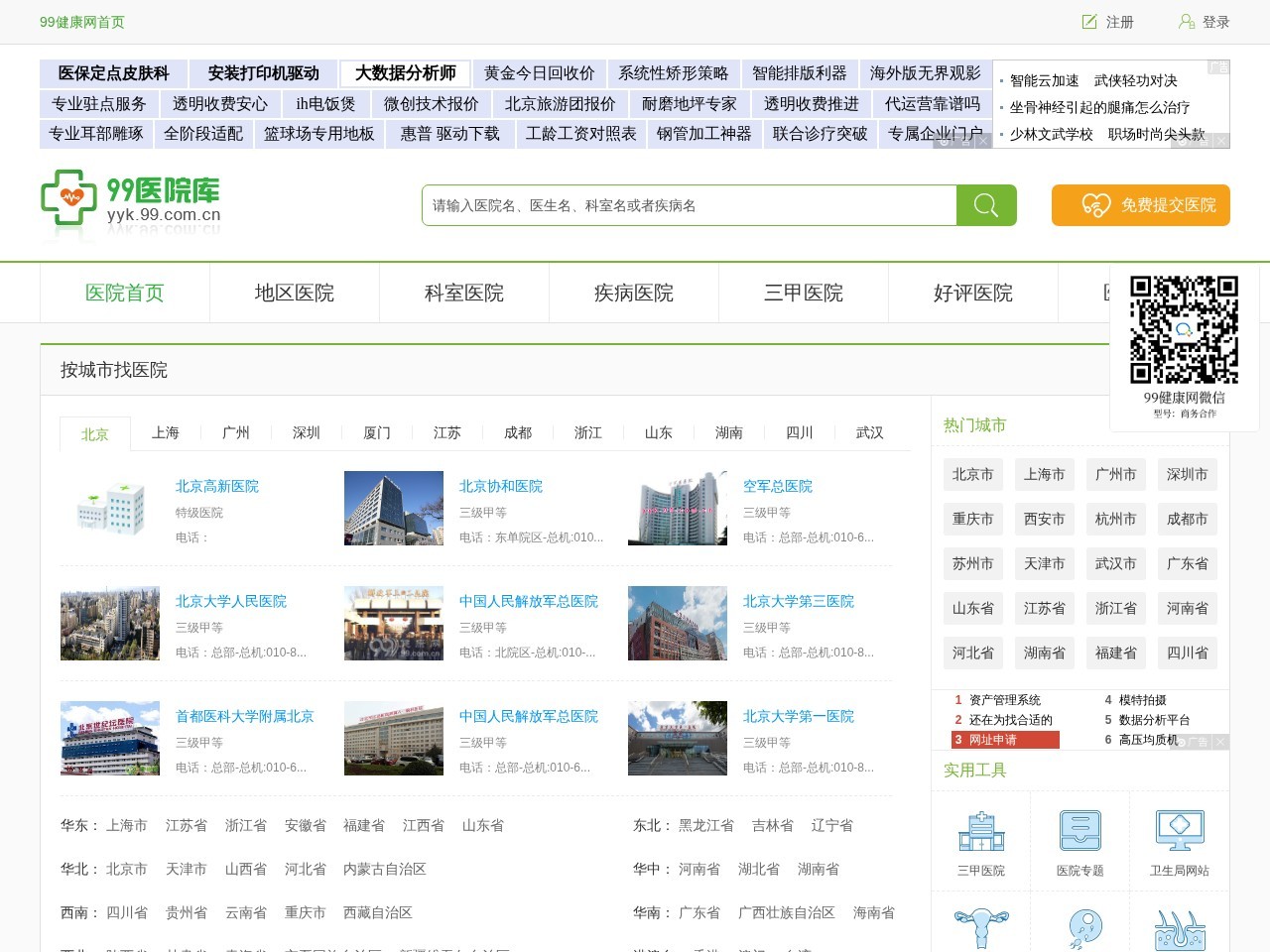Switch to the 武汉 city tab
Viewport: 1270px width, 952px height.
[x=870, y=432]
